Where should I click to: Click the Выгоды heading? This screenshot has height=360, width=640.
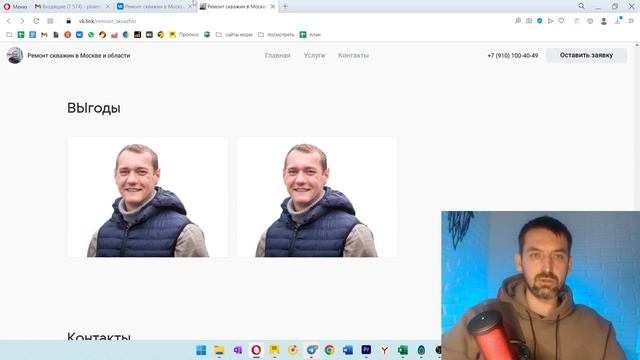pos(93,108)
